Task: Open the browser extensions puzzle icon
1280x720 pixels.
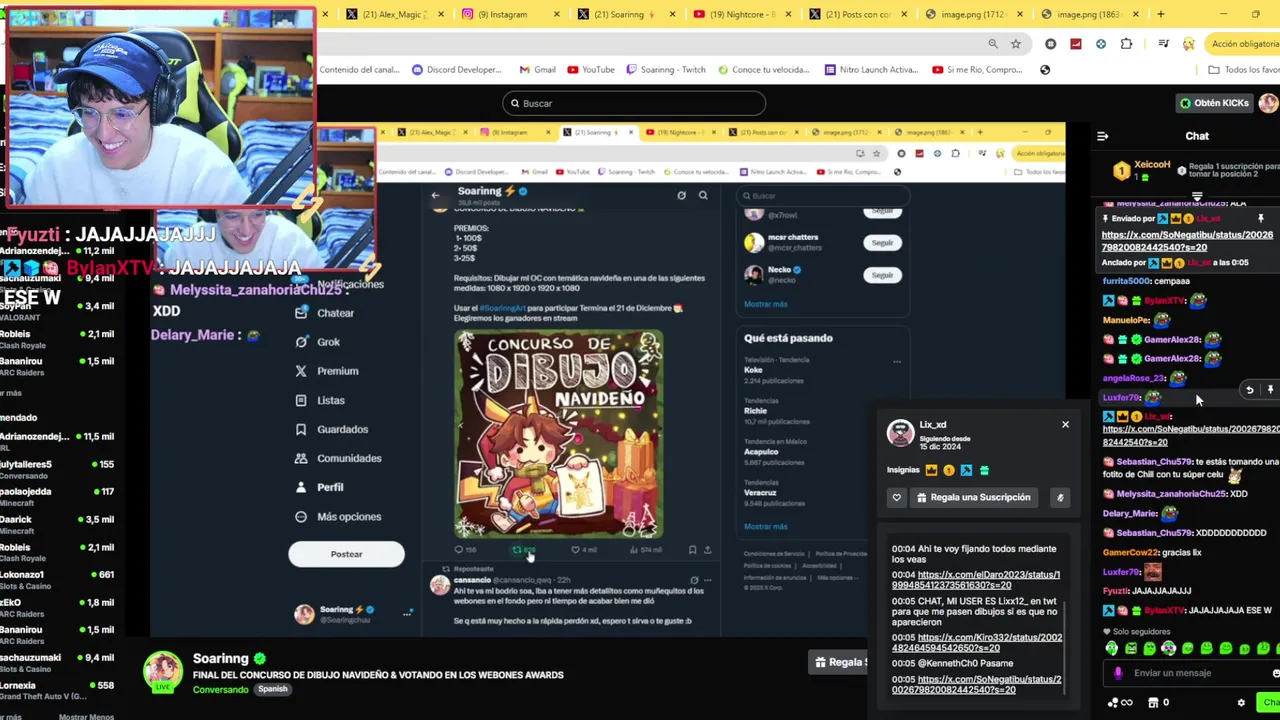Action: pos(1126,44)
